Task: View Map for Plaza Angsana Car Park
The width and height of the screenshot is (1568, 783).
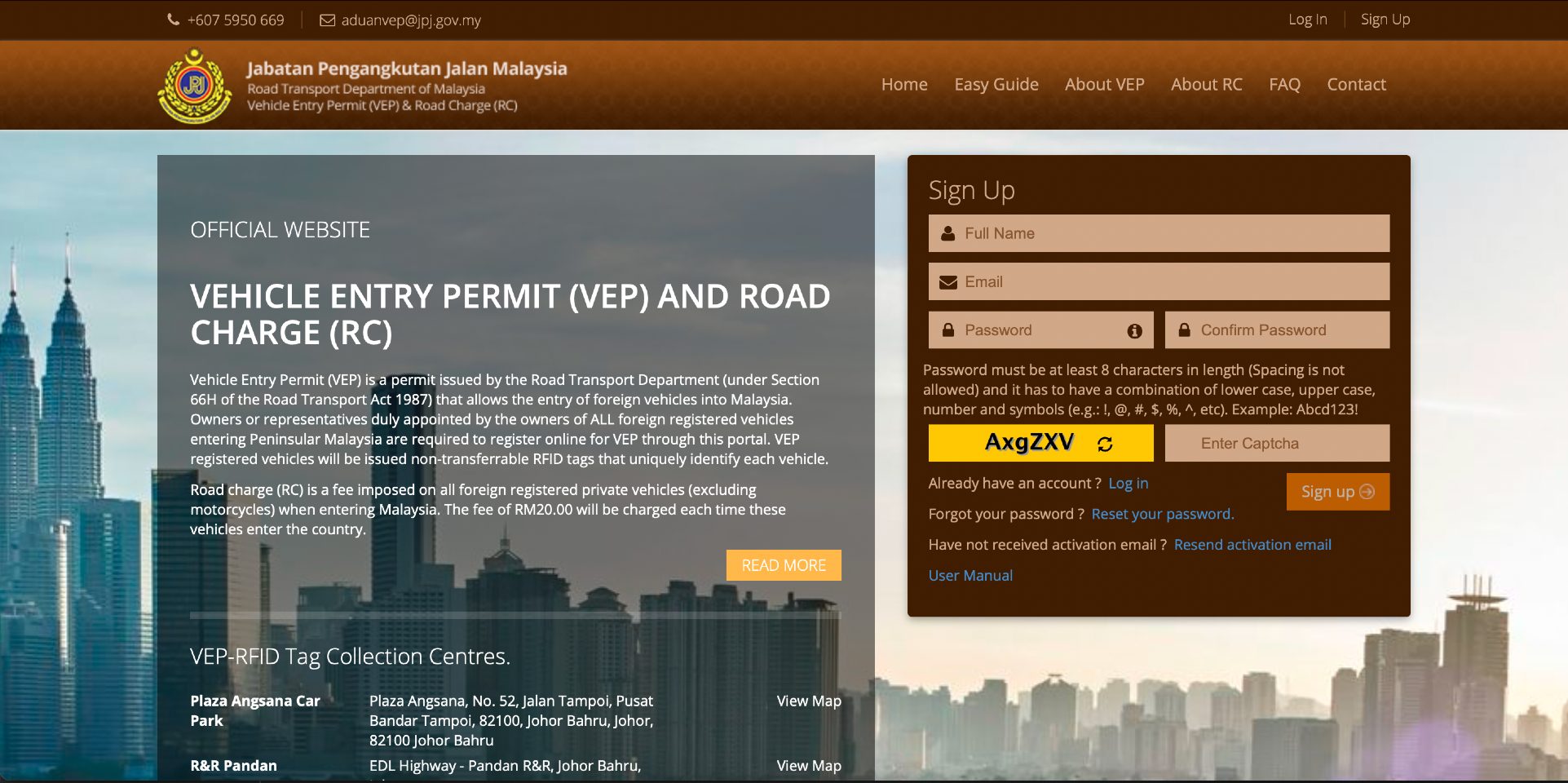Action: tap(809, 701)
